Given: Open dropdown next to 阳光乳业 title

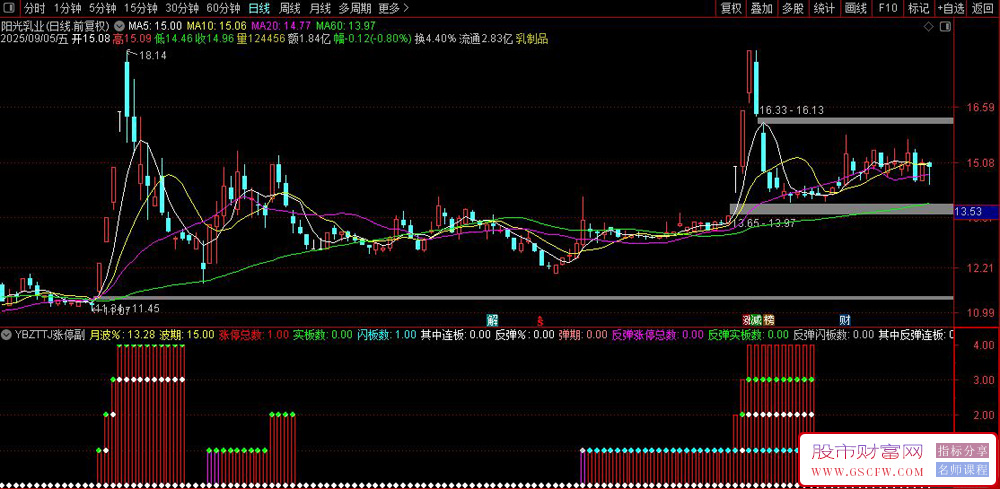Looking at the screenshot, I should click(x=118, y=26).
